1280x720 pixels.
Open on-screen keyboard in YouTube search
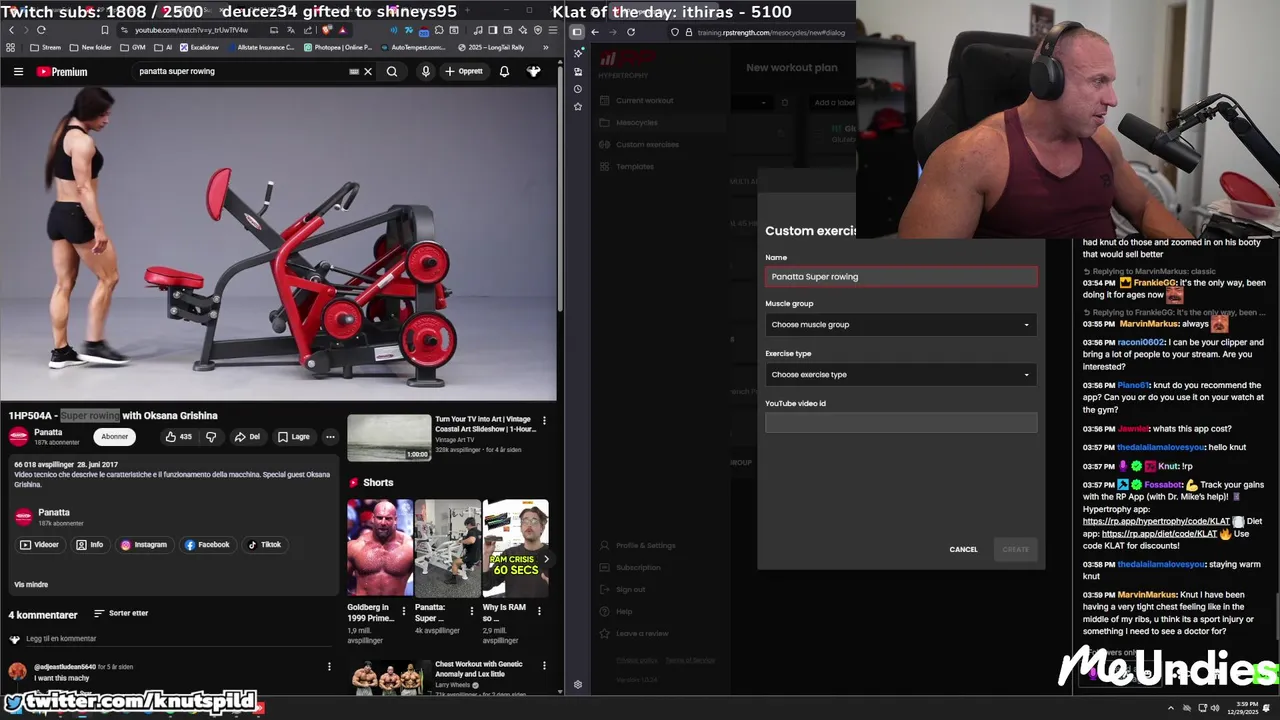354,71
